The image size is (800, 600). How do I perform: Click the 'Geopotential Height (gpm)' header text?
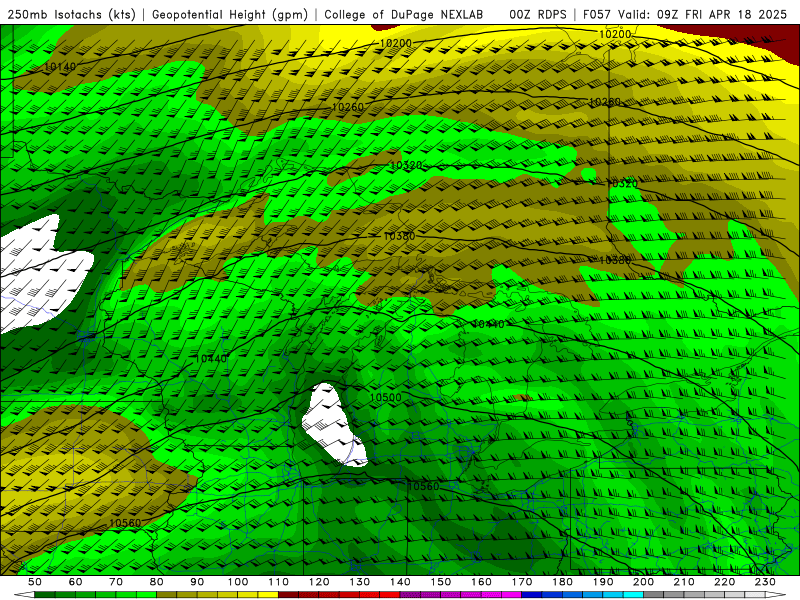pyautogui.click(x=230, y=15)
